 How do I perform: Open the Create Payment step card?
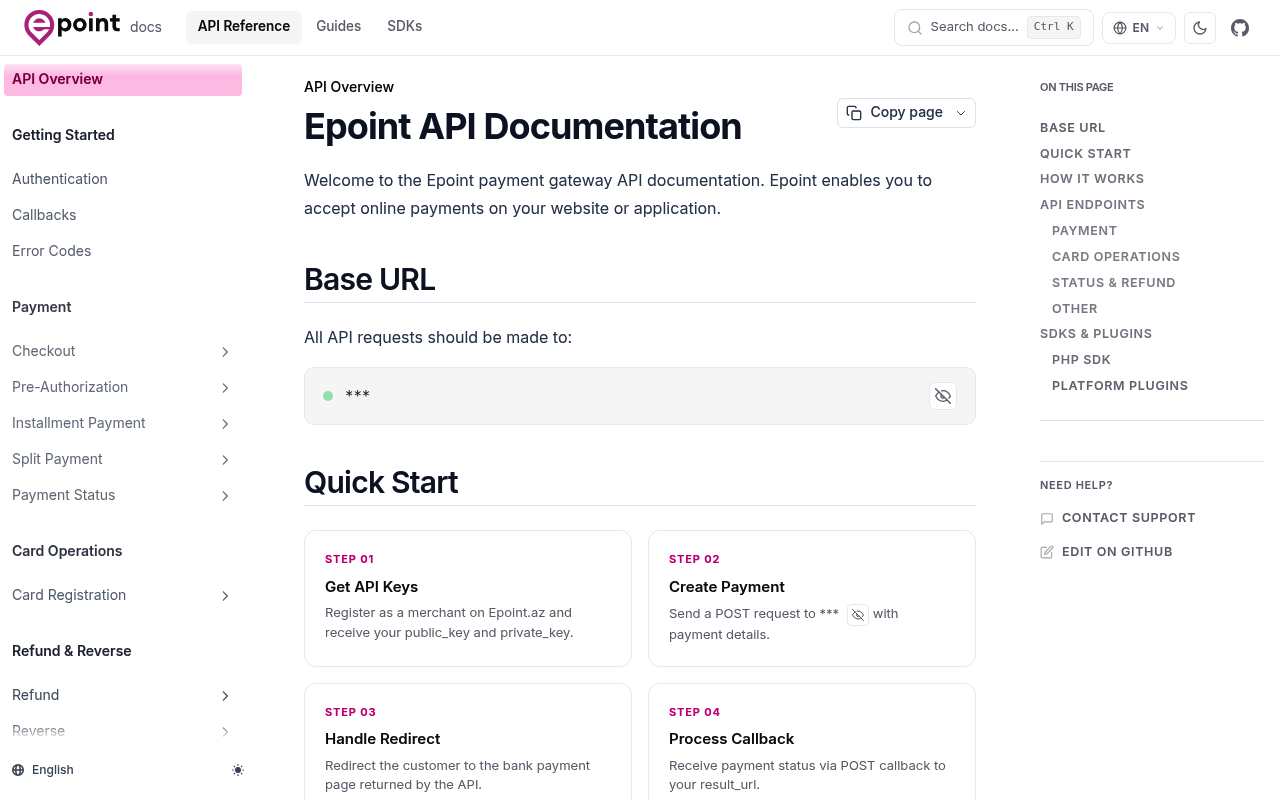click(x=812, y=598)
